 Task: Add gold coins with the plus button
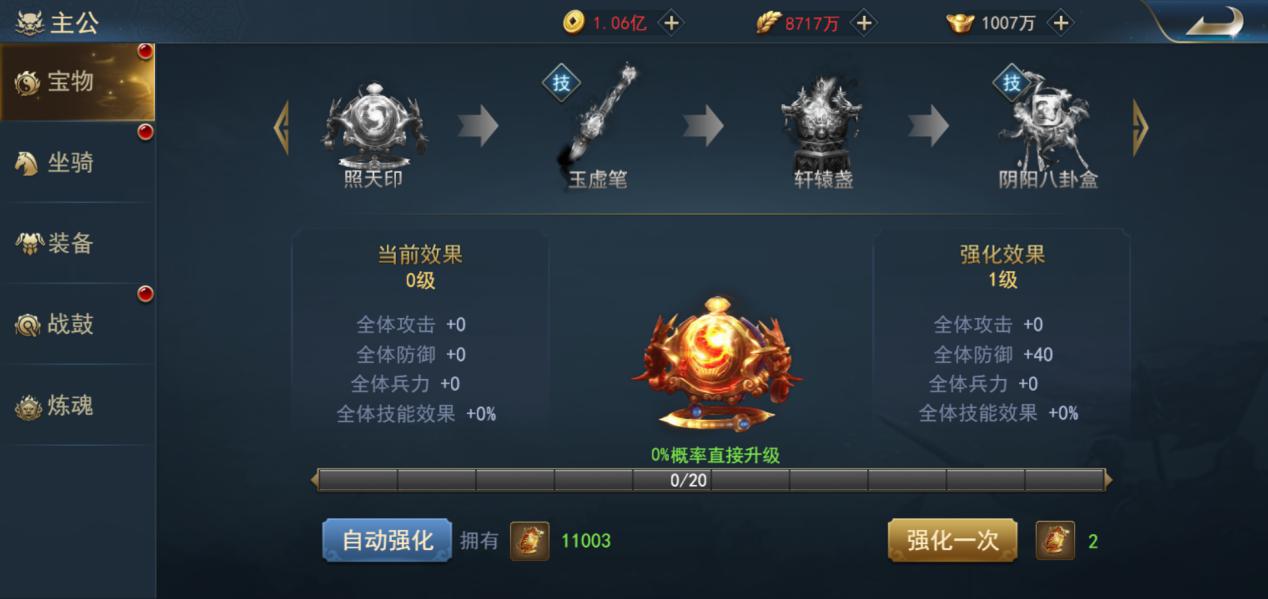coord(671,23)
